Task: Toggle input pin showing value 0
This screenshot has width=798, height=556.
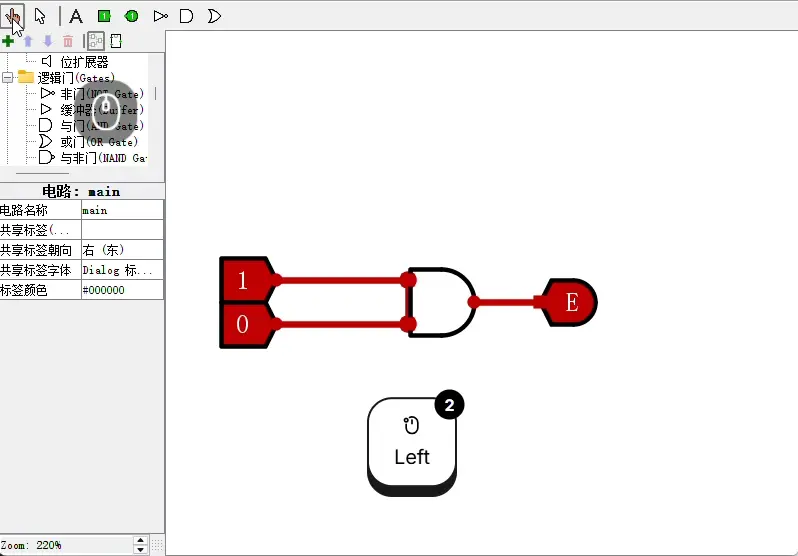Action: [243, 325]
